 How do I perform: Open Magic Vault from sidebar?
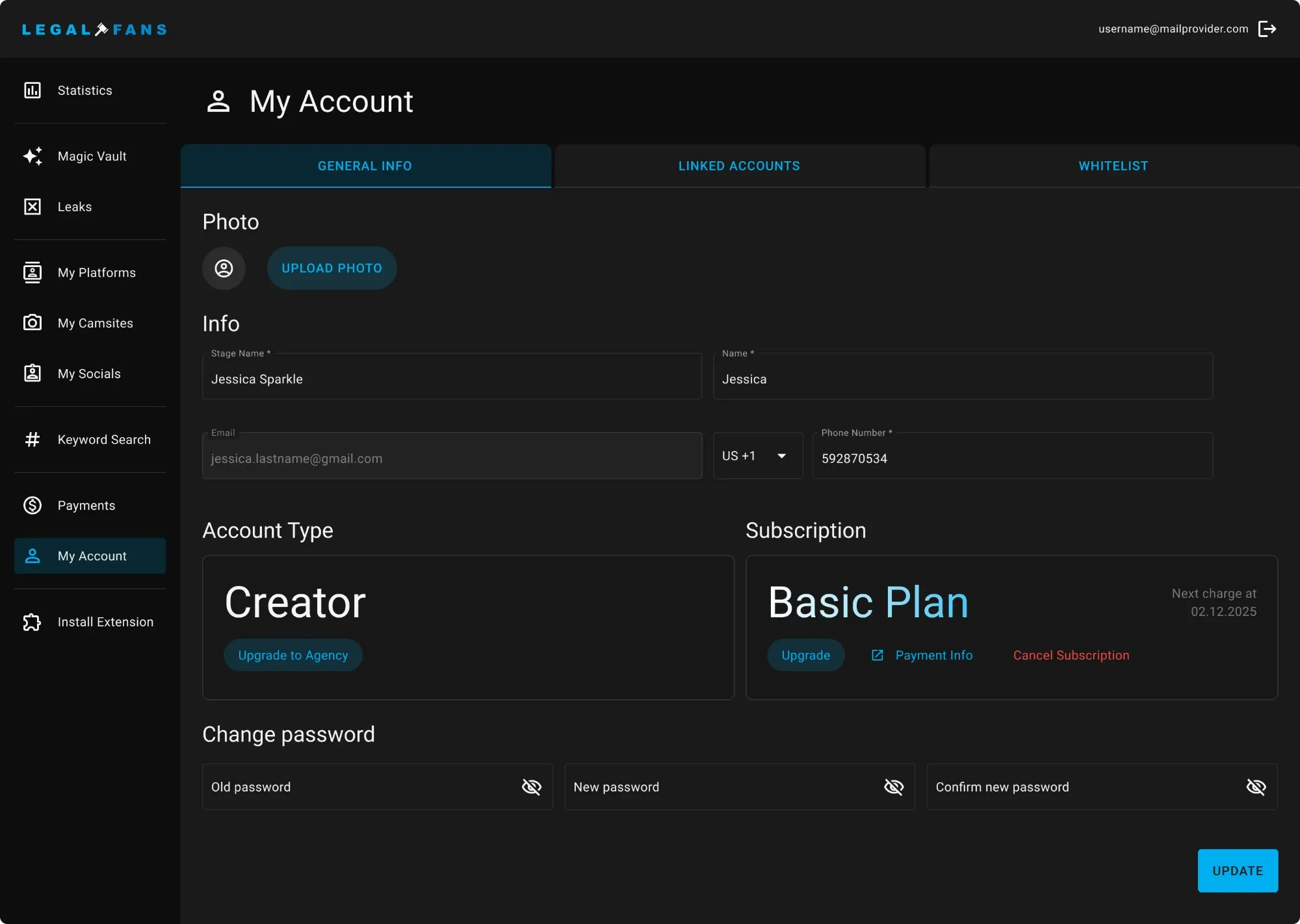pyautogui.click(x=90, y=156)
